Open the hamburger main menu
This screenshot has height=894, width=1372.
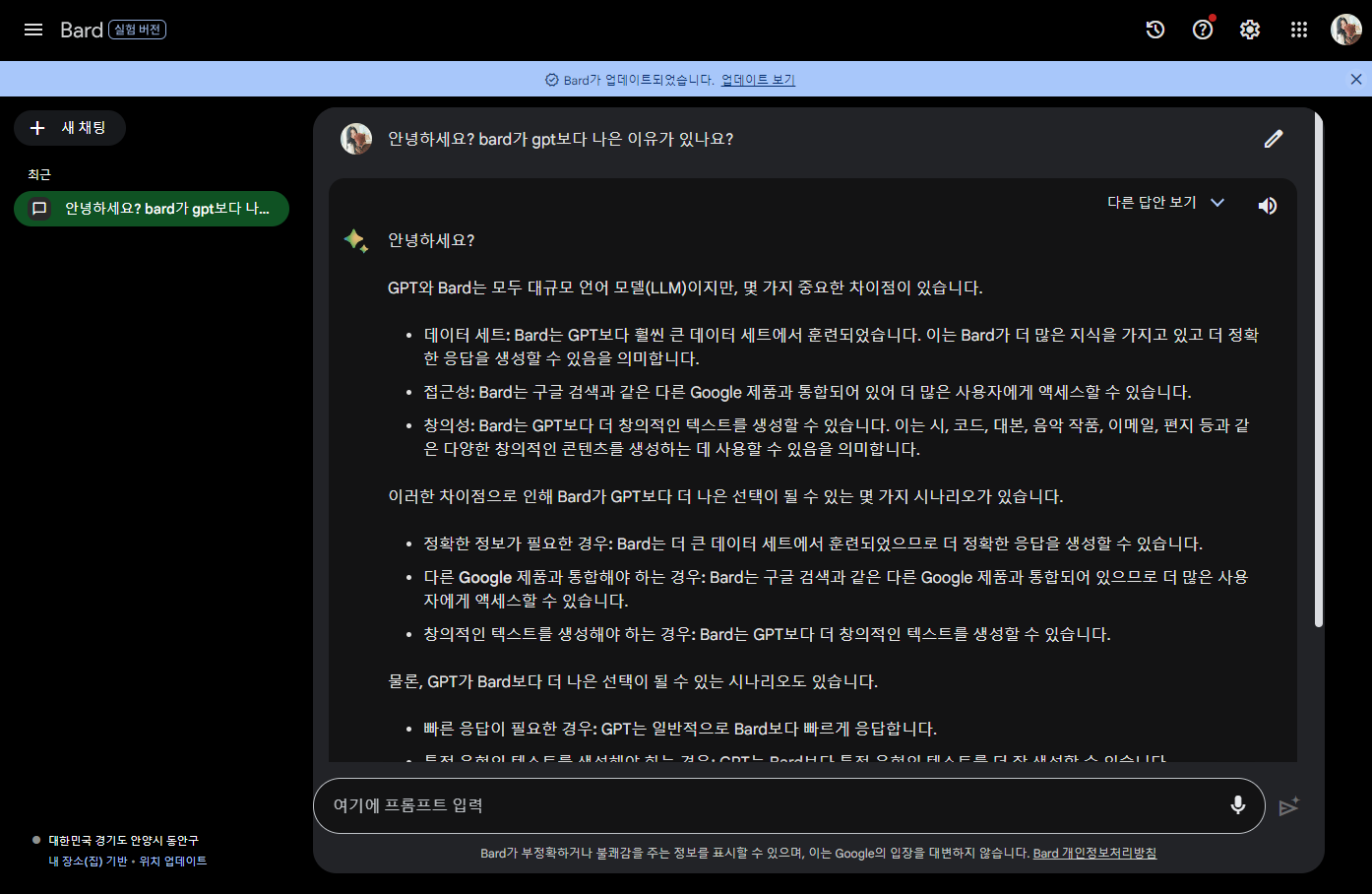(33, 30)
